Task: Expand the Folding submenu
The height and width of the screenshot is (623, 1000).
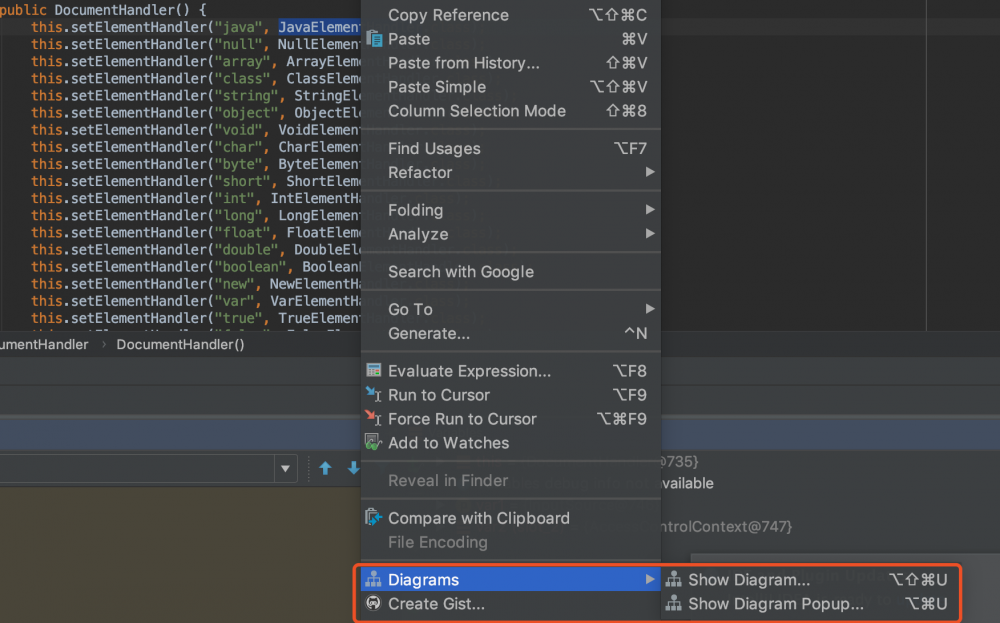Action: point(415,210)
